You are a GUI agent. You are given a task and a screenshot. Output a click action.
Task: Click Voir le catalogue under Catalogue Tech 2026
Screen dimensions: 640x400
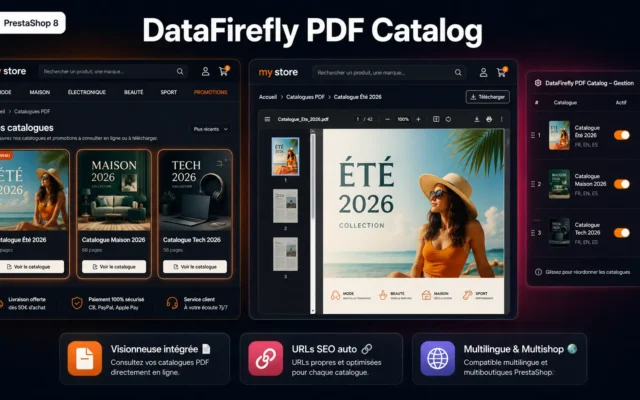pos(195,267)
